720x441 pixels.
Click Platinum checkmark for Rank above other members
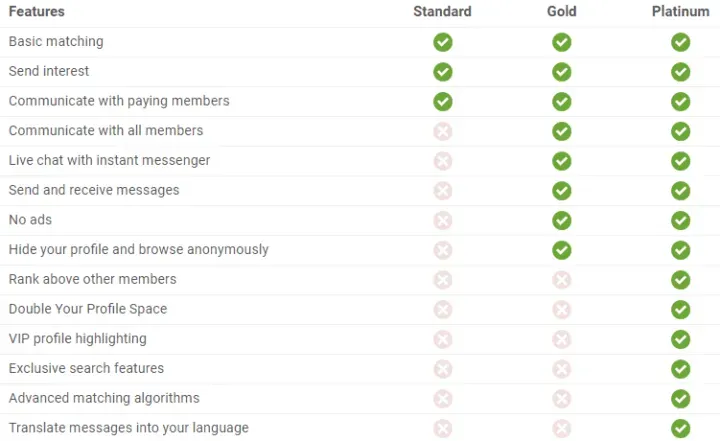coord(681,280)
